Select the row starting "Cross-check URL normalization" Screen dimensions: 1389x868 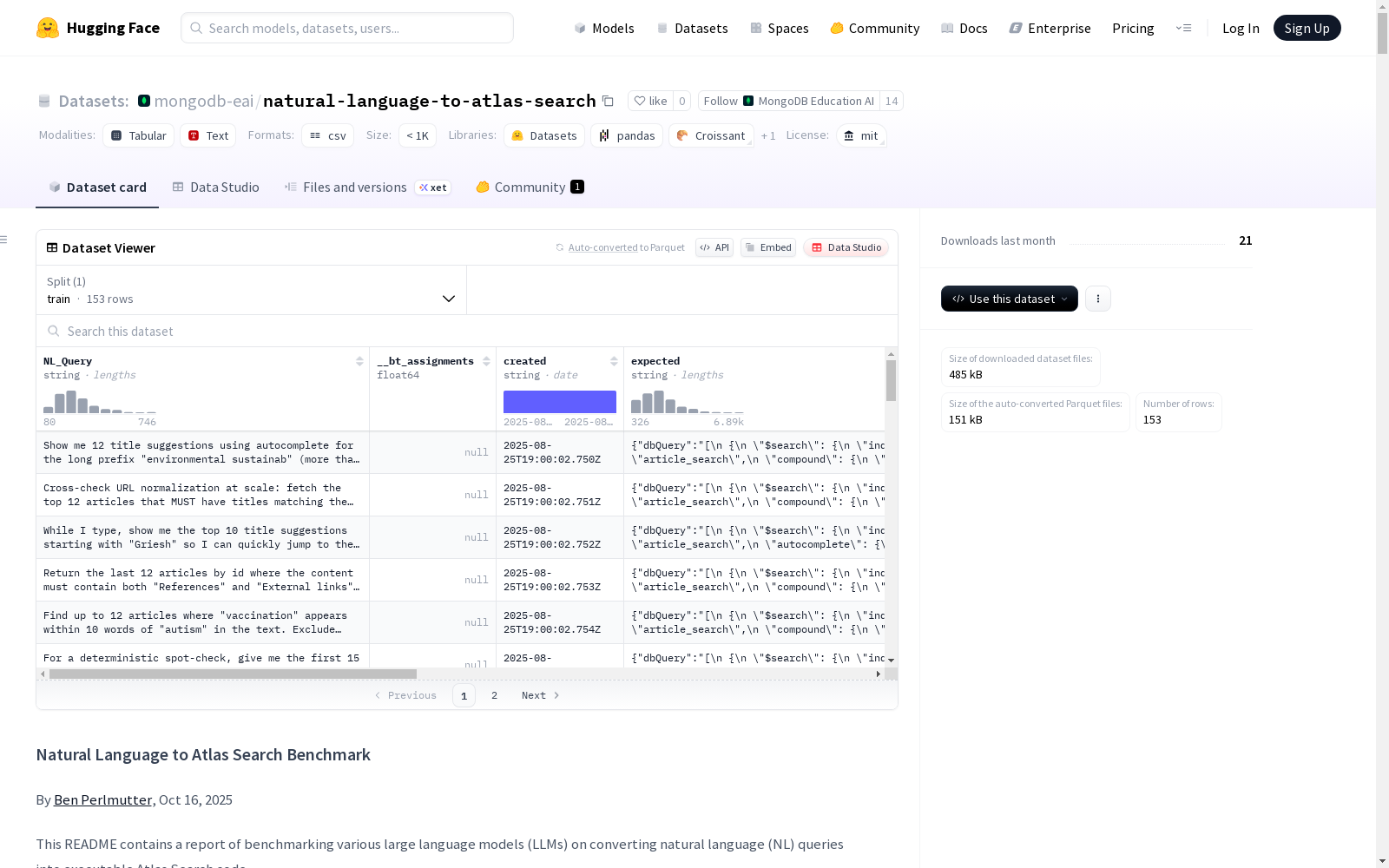pos(461,495)
